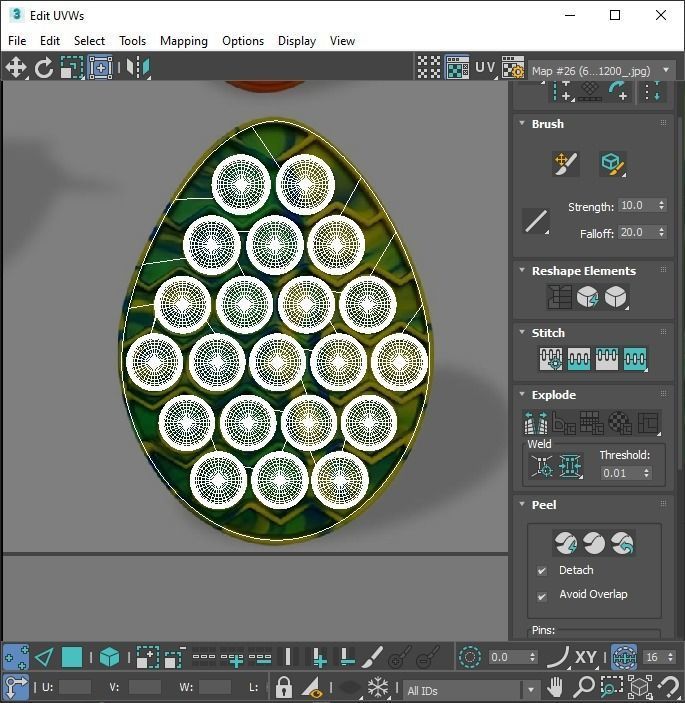Select the Pan View hand tool
Image resolution: width=685 pixels, height=703 pixels.
coord(555,686)
